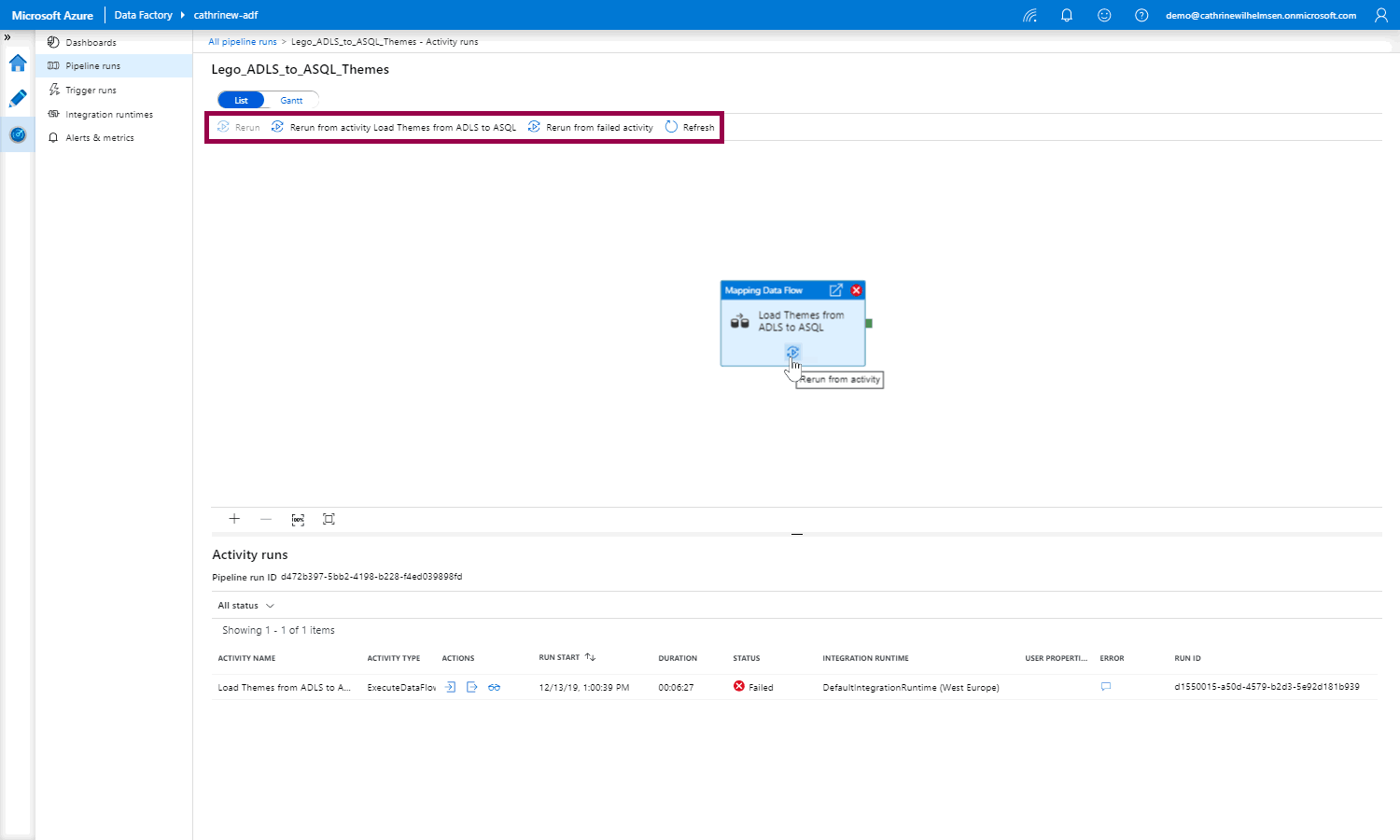Open the Author pencil icon in sidebar
The width and height of the screenshot is (1400, 840).
[x=18, y=99]
